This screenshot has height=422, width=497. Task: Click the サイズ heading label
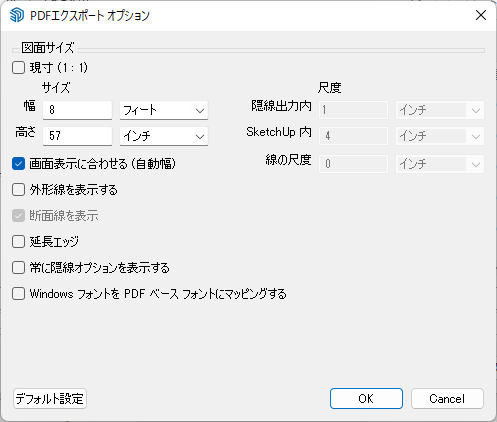tap(56, 88)
